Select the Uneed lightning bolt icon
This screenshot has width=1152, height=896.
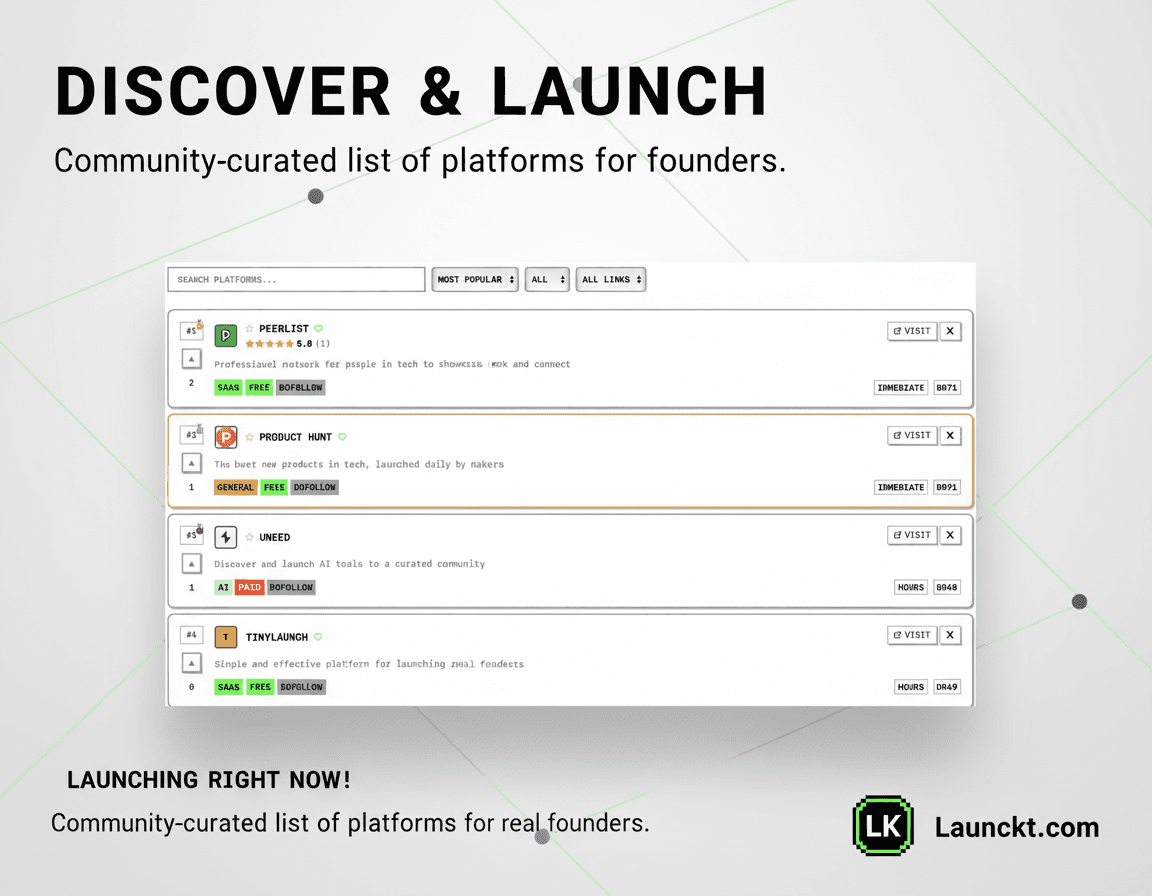(x=225, y=537)
